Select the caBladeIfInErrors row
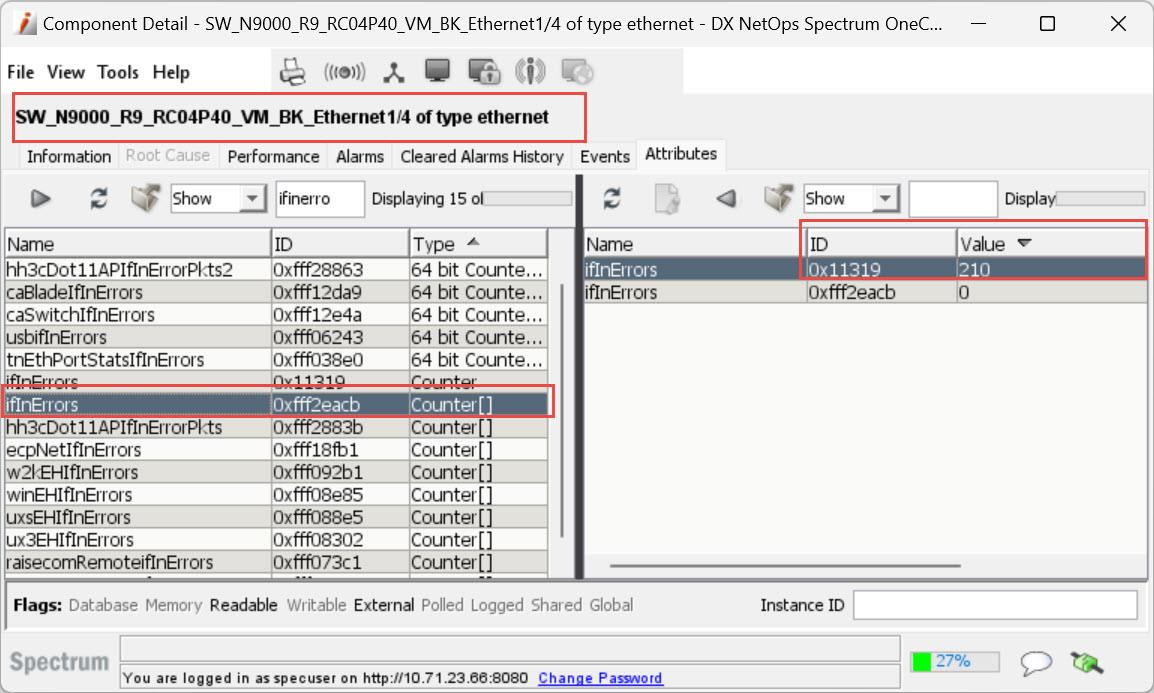Viewport: 1154px width, 693px height. coord(276,292)
